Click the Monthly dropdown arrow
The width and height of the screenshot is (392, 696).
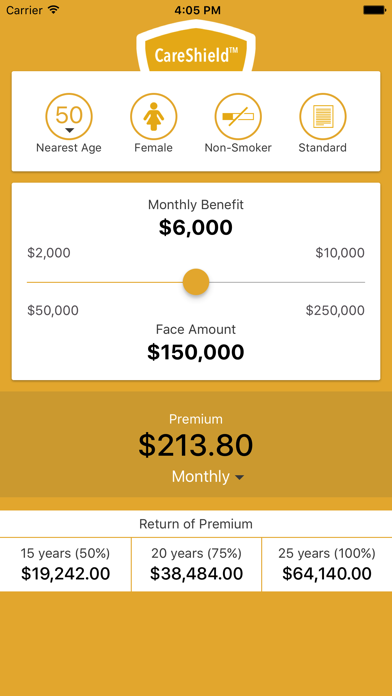tap(239, 478)
